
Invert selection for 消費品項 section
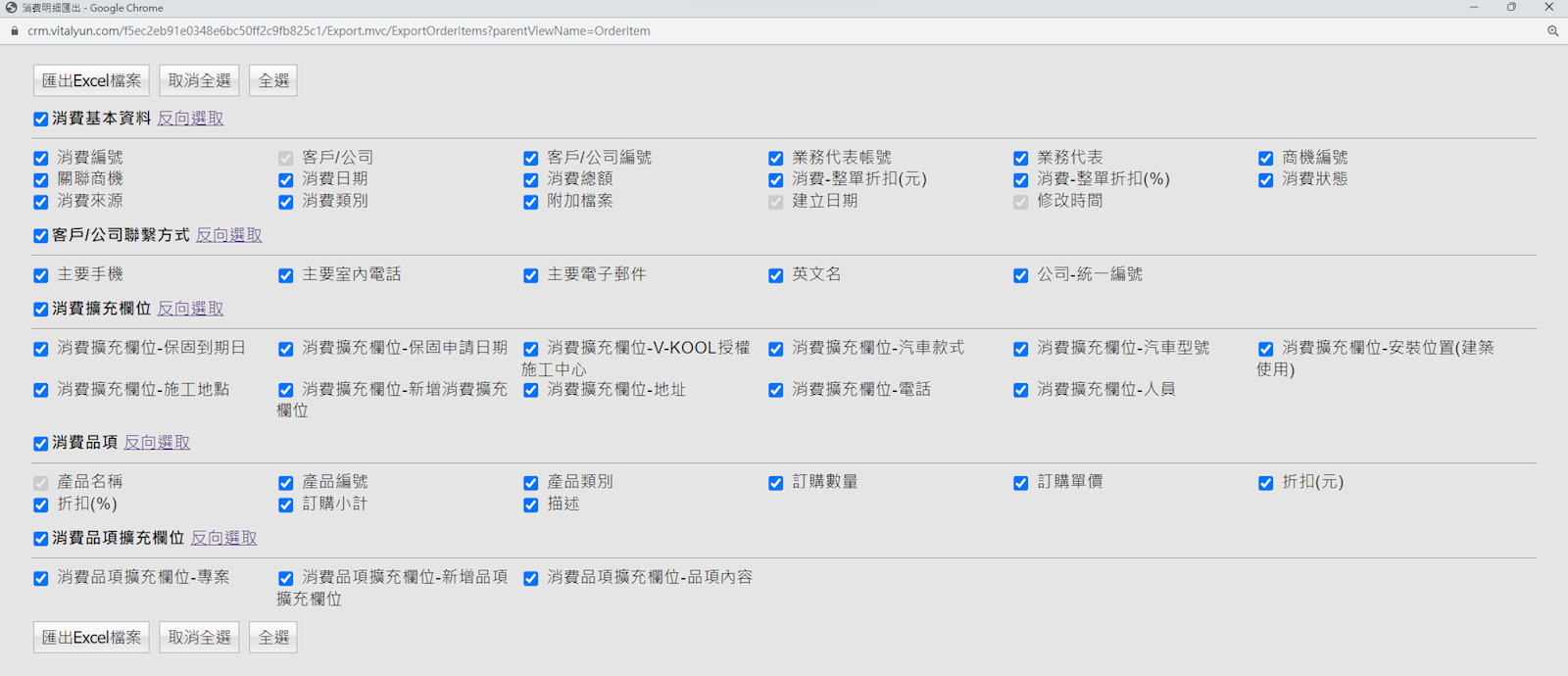click(157, 443)
